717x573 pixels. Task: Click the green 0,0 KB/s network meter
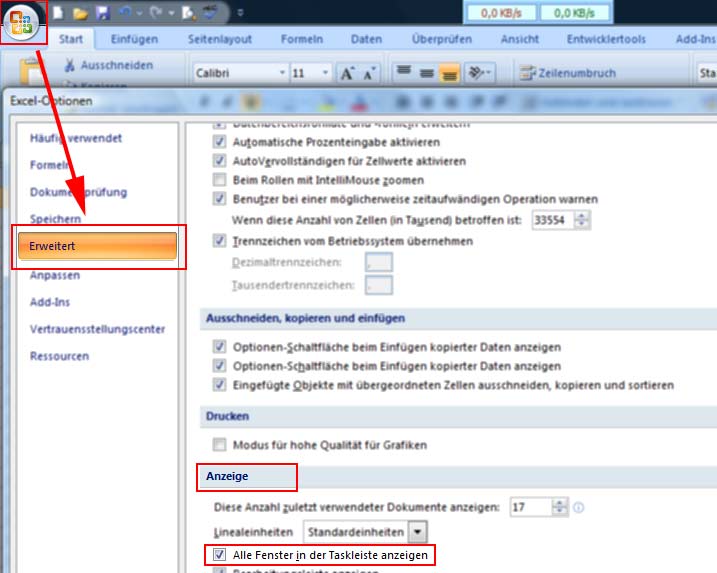[574, 13]
